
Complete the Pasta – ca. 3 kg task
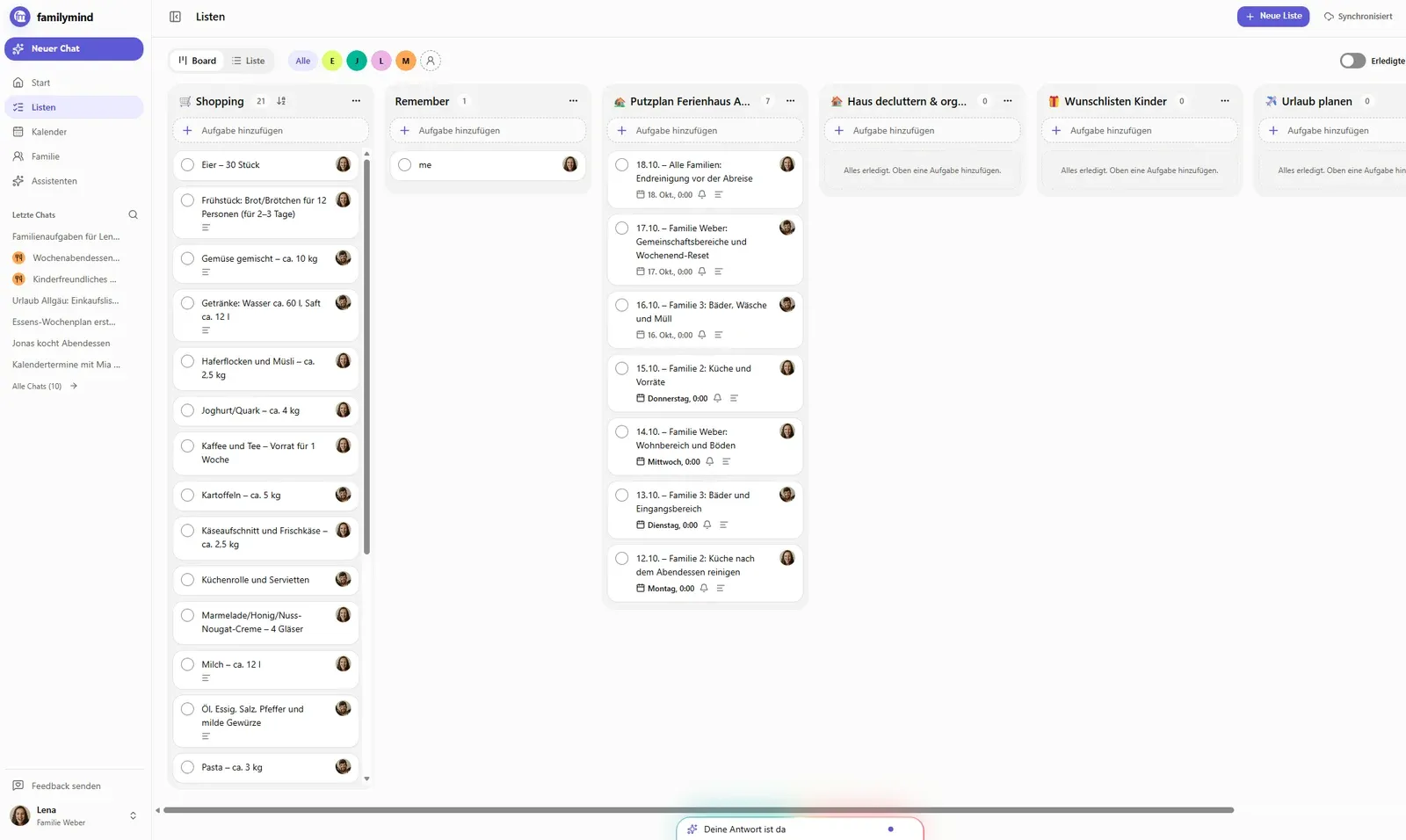187,767
